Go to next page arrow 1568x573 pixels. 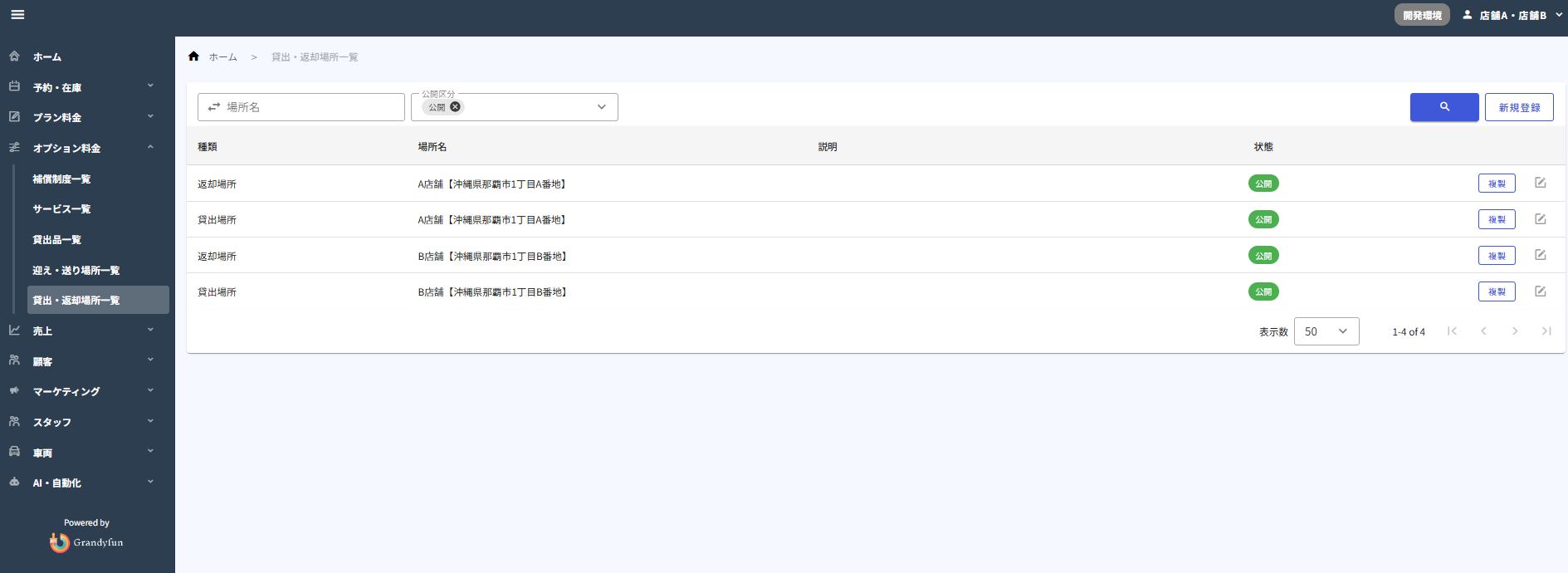pos(1515,331)
